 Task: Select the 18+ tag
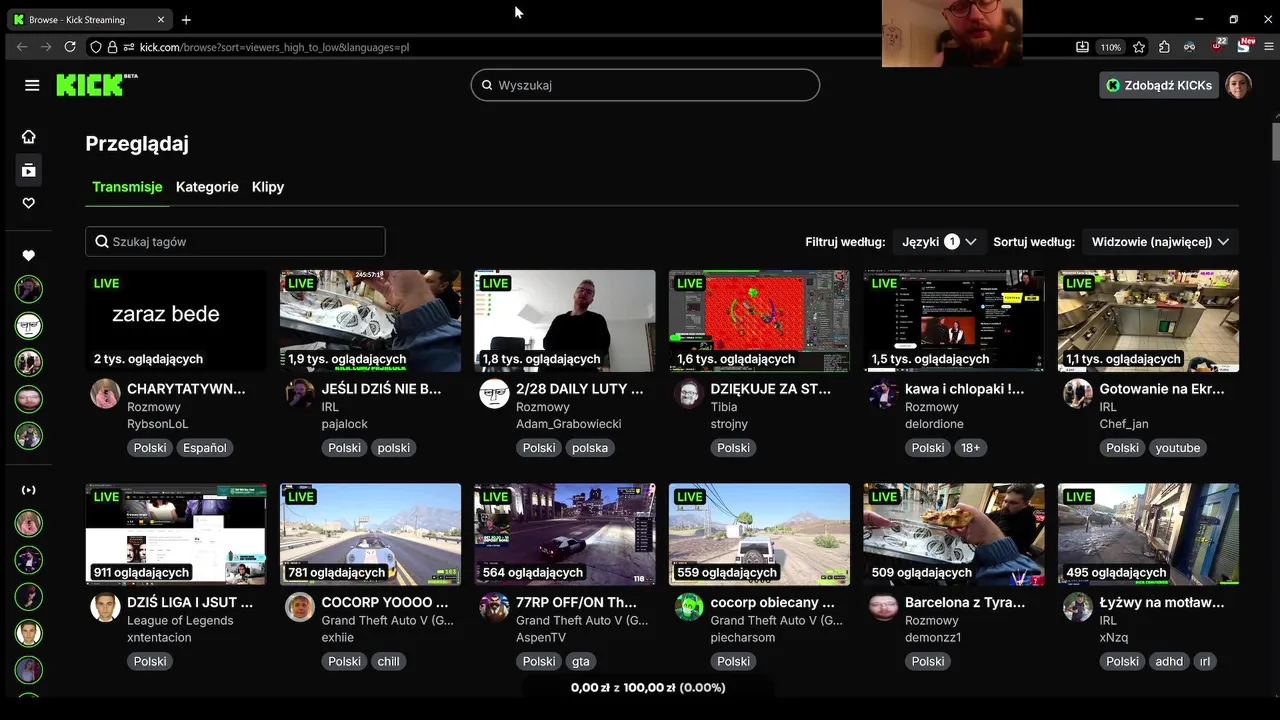click(x=971, y=448)
